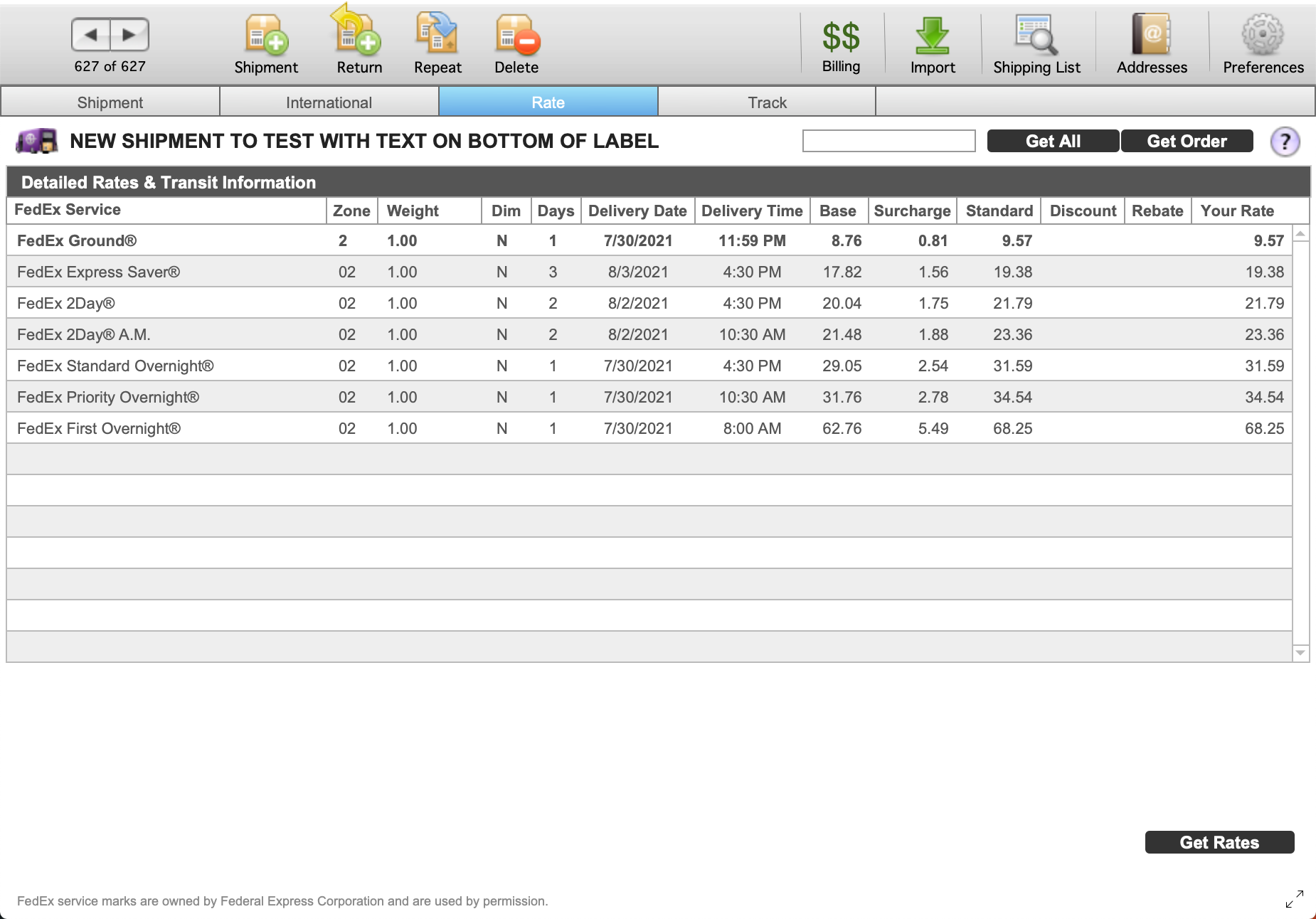
Task: Click the Get All button
Action: pos(1053,141)
